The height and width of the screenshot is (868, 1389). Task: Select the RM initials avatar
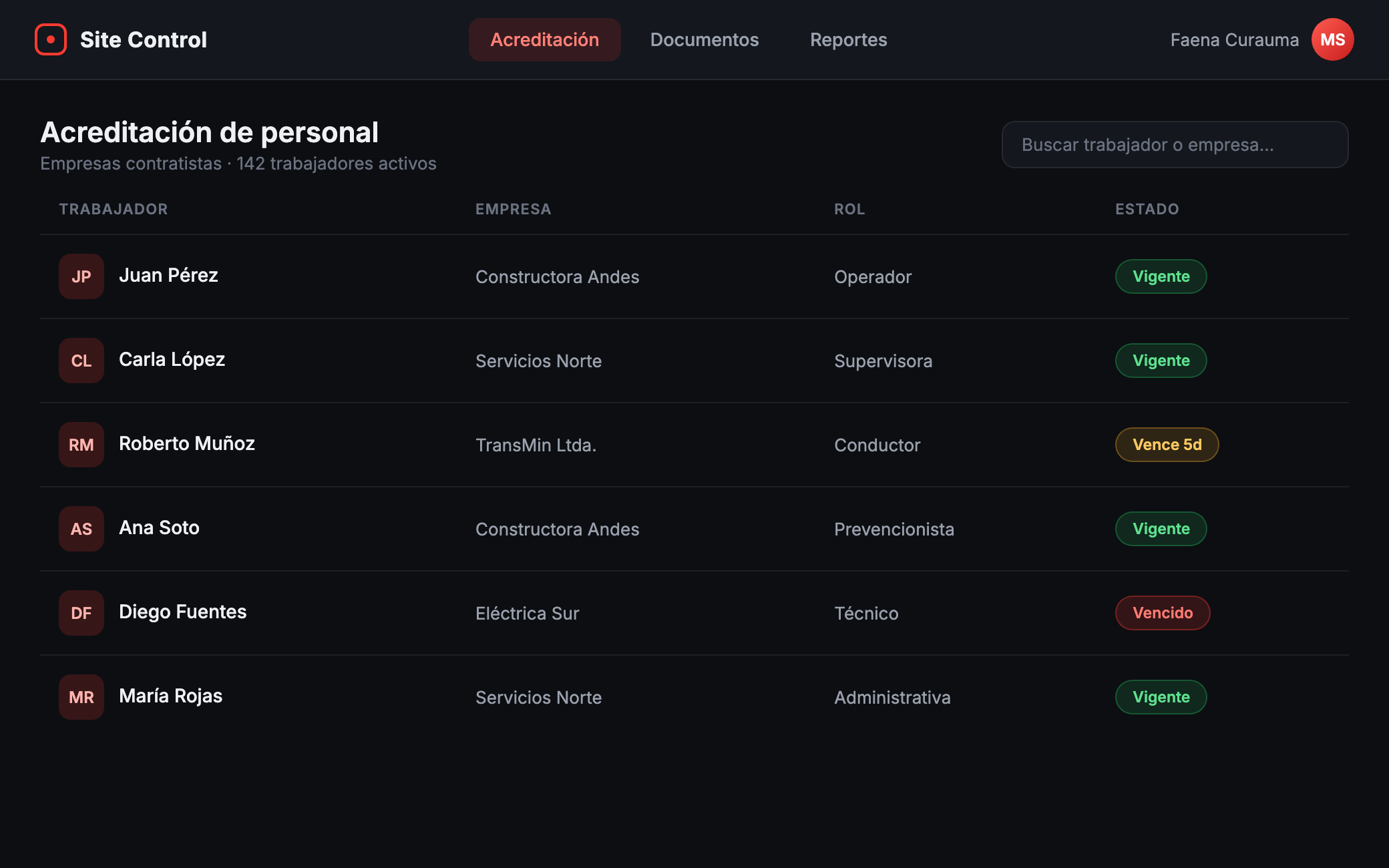(x=81, y=445)
